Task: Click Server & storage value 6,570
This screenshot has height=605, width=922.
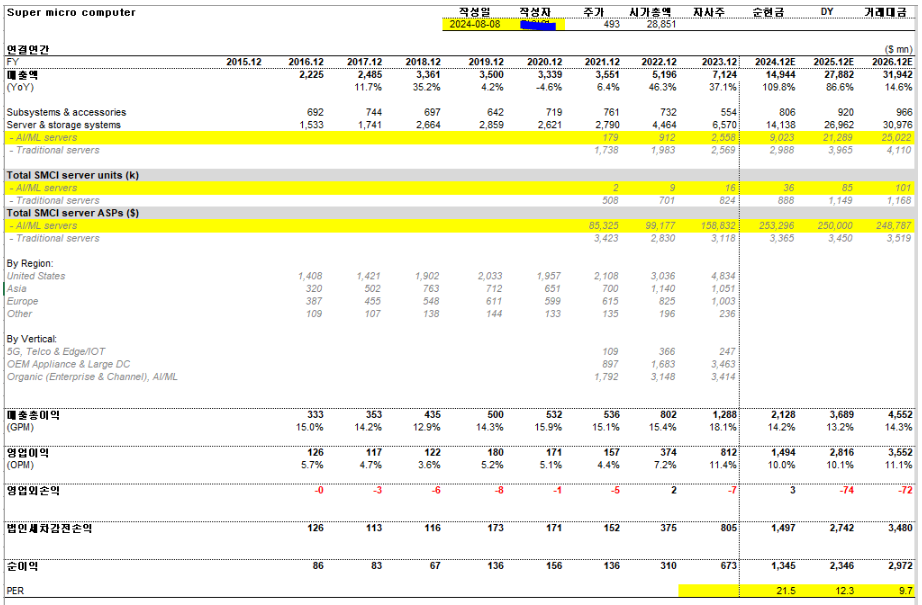Action: click(724, 125)
